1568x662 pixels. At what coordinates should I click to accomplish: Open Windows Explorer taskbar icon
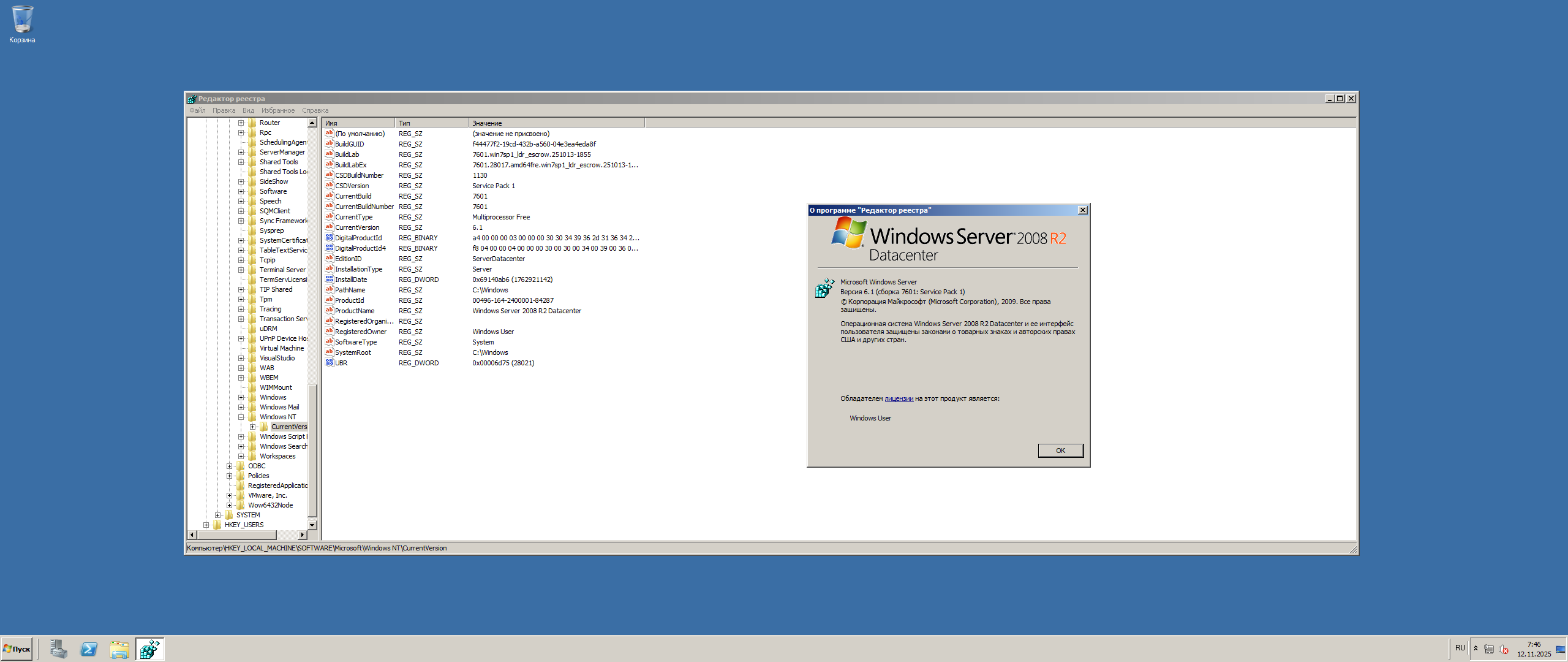tap(119, 649)
